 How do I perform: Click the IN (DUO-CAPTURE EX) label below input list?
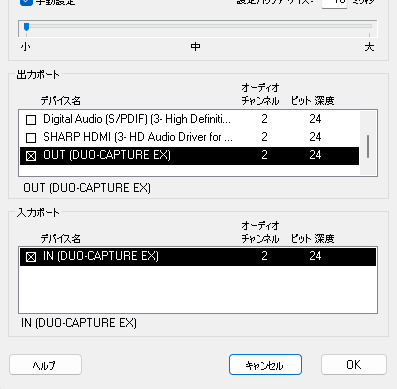(x=79, y=323)
